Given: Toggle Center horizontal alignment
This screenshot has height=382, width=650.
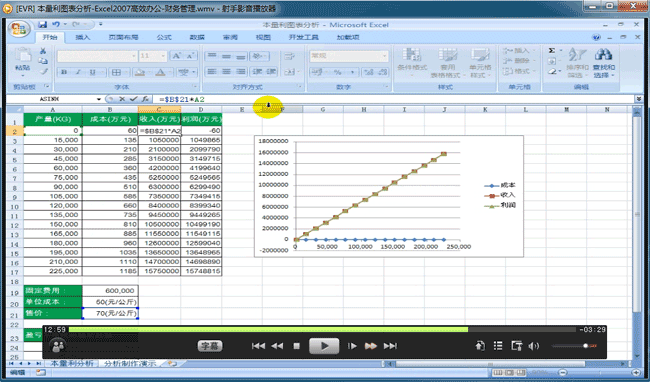Looking at the screenshot, I should point(226,72).
